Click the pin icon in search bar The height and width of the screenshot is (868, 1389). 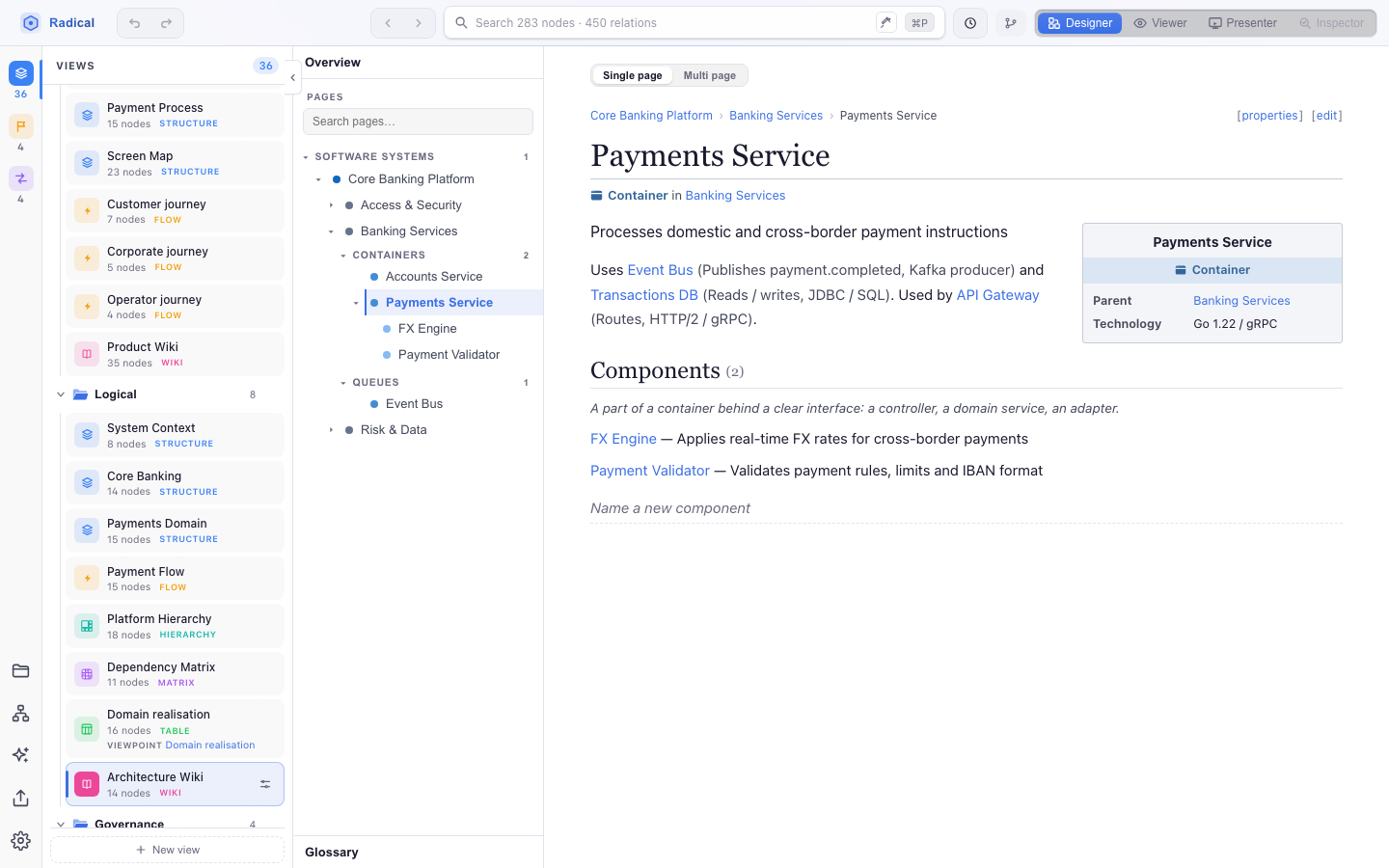(886, 23)
